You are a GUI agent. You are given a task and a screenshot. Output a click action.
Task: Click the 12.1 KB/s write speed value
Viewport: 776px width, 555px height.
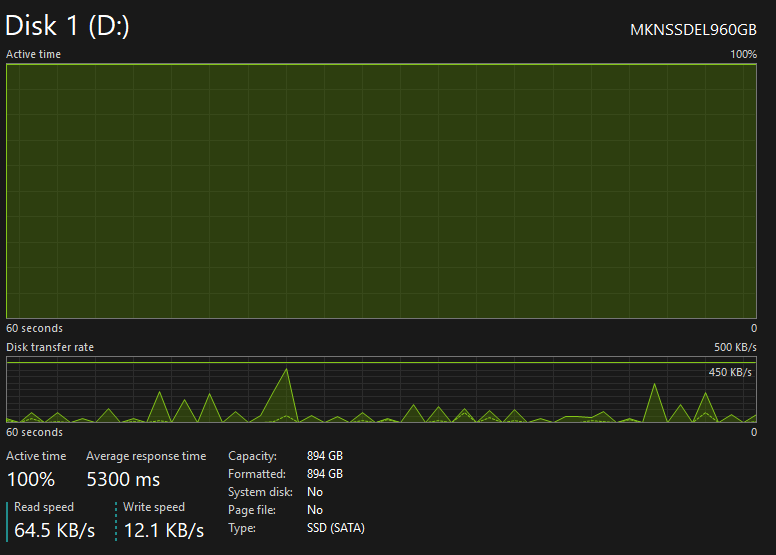coord(164,530)
